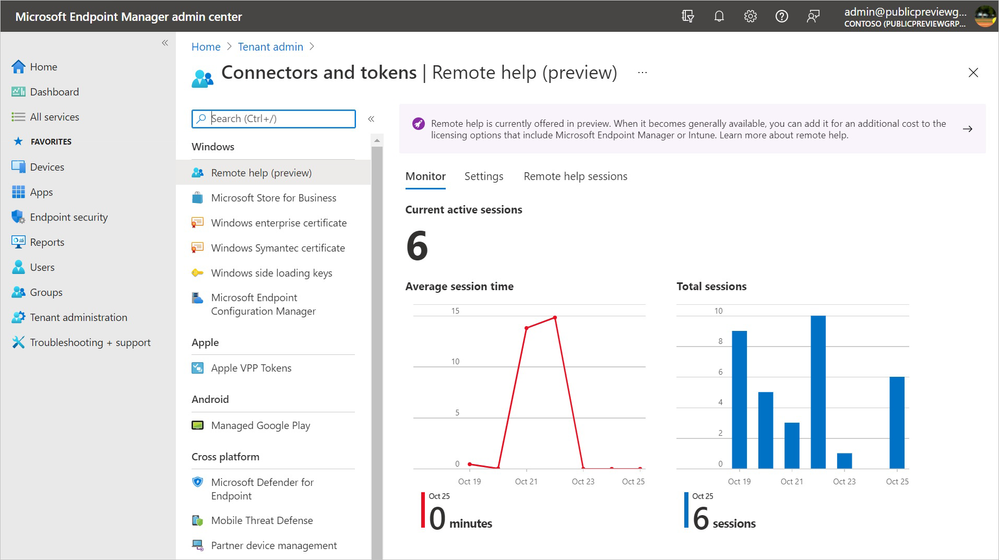Open the notifications bell icon

pos(719,17)
